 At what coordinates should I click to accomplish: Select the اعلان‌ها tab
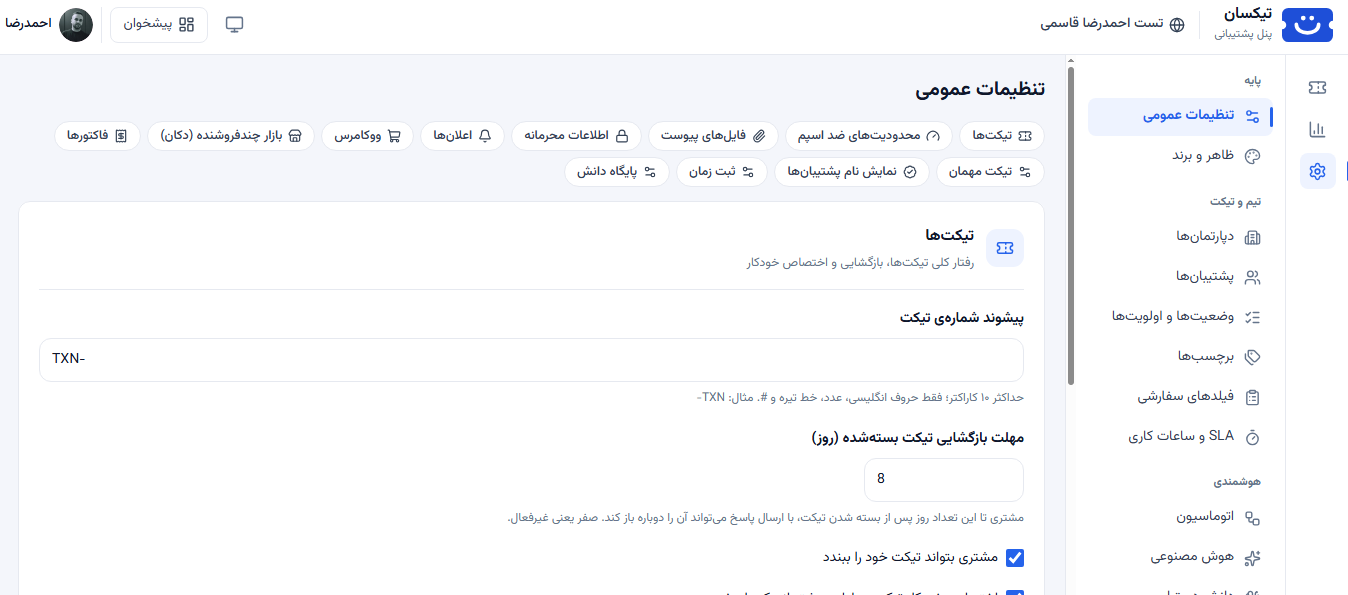pyautogui.click(x=463, y=135)
